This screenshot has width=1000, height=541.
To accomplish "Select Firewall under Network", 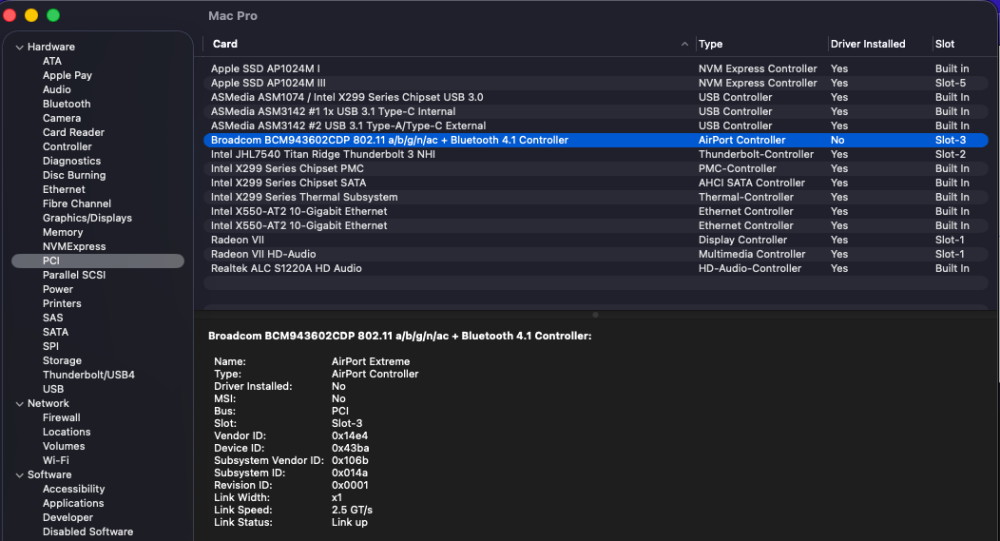I will click(x=61, y=418).
